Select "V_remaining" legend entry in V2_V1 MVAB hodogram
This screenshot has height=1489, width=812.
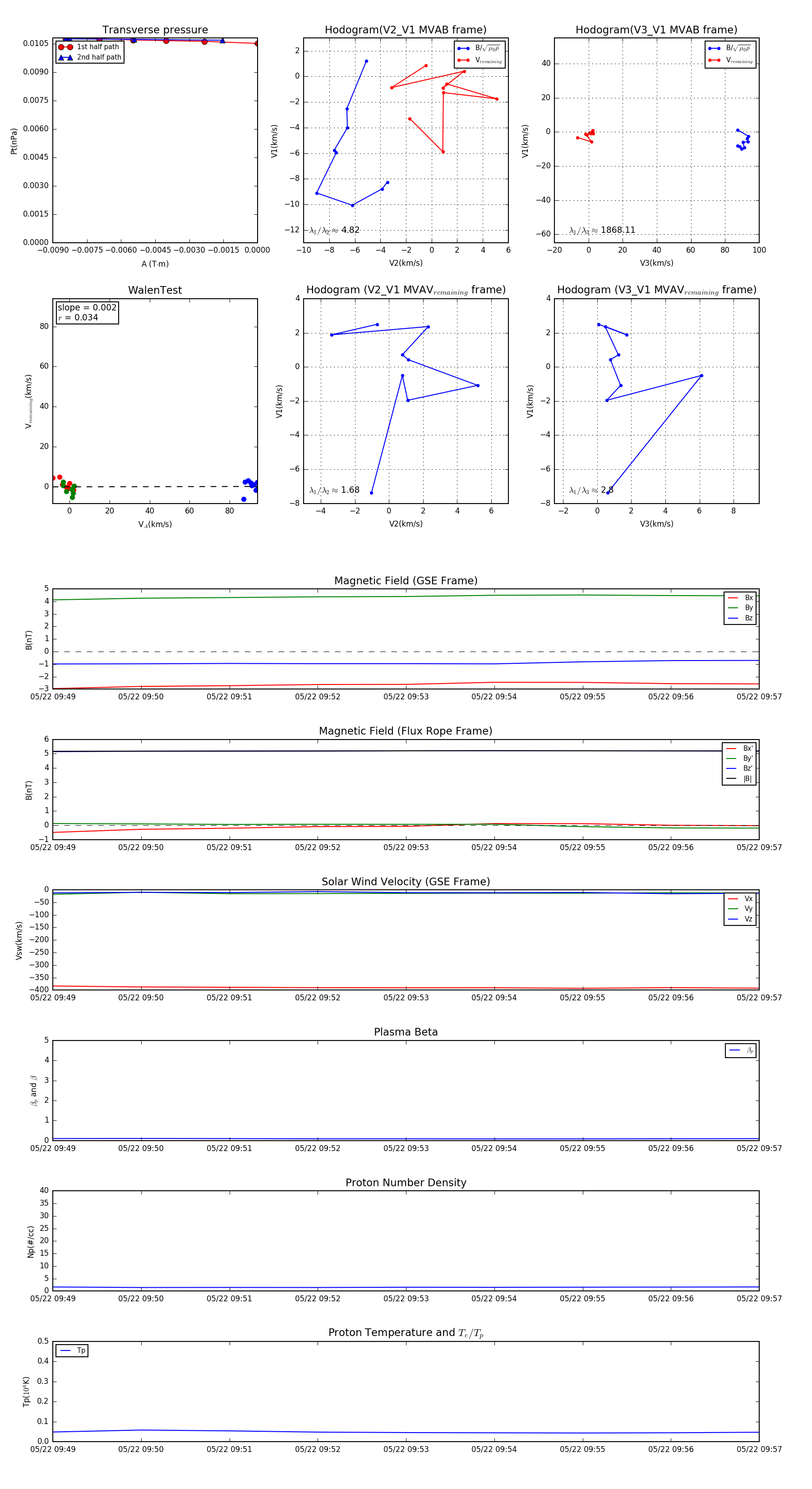point(480,60)
